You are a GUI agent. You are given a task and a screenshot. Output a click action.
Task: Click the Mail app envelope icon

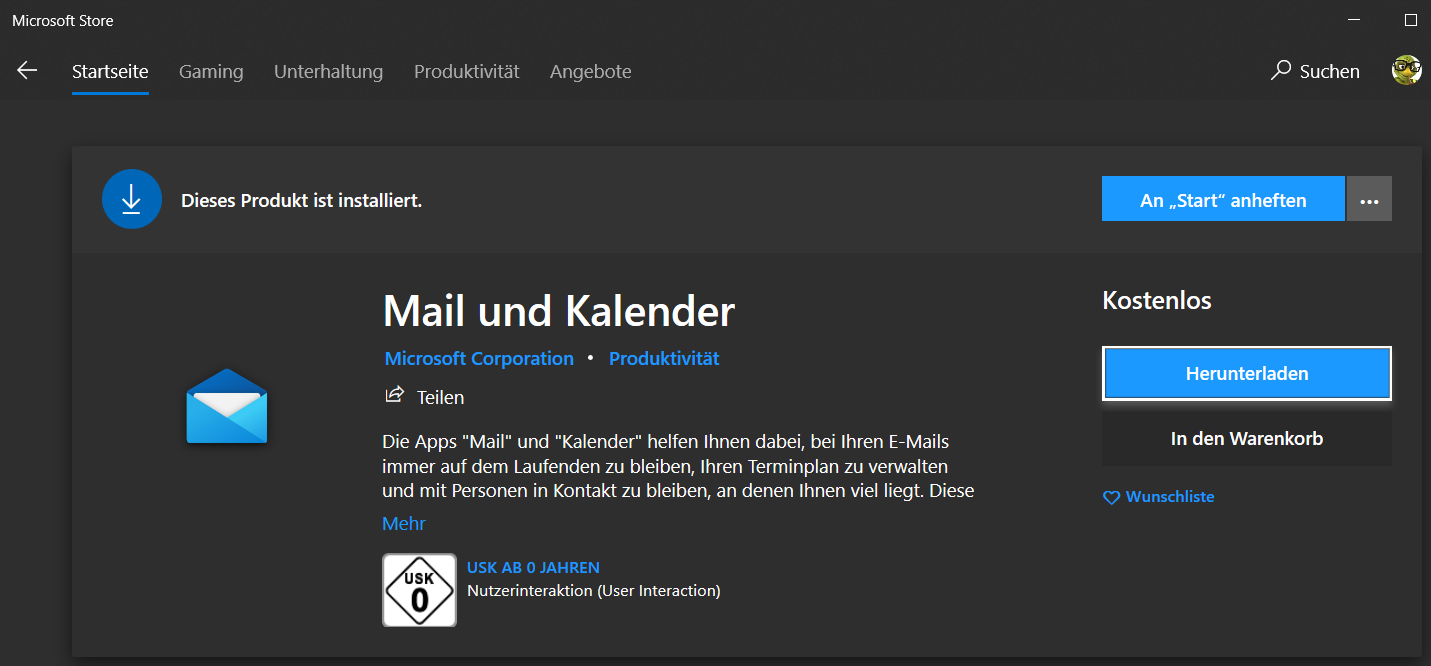(x=227, y=406)
